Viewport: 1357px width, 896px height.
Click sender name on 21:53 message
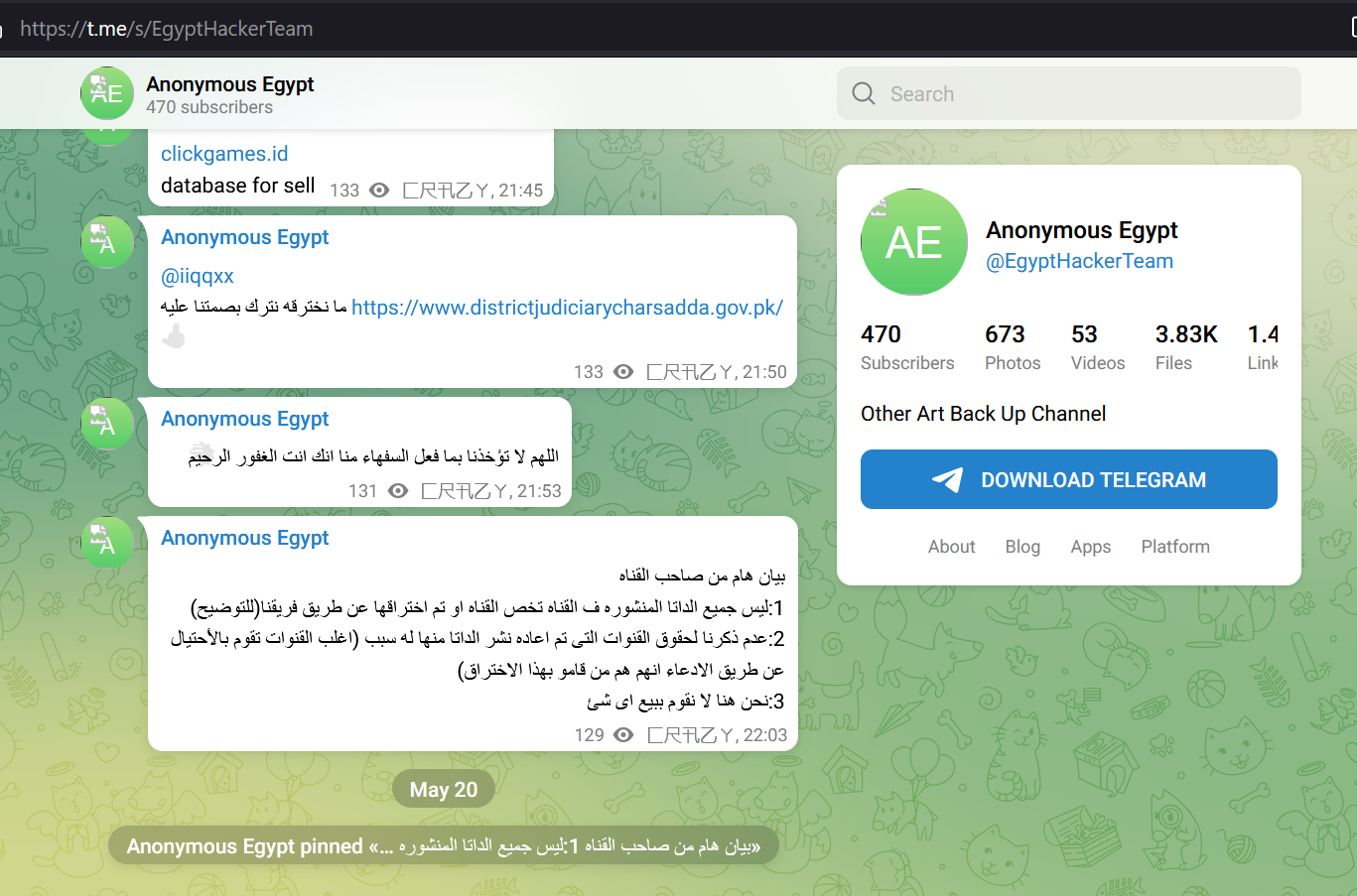point(244,419)
